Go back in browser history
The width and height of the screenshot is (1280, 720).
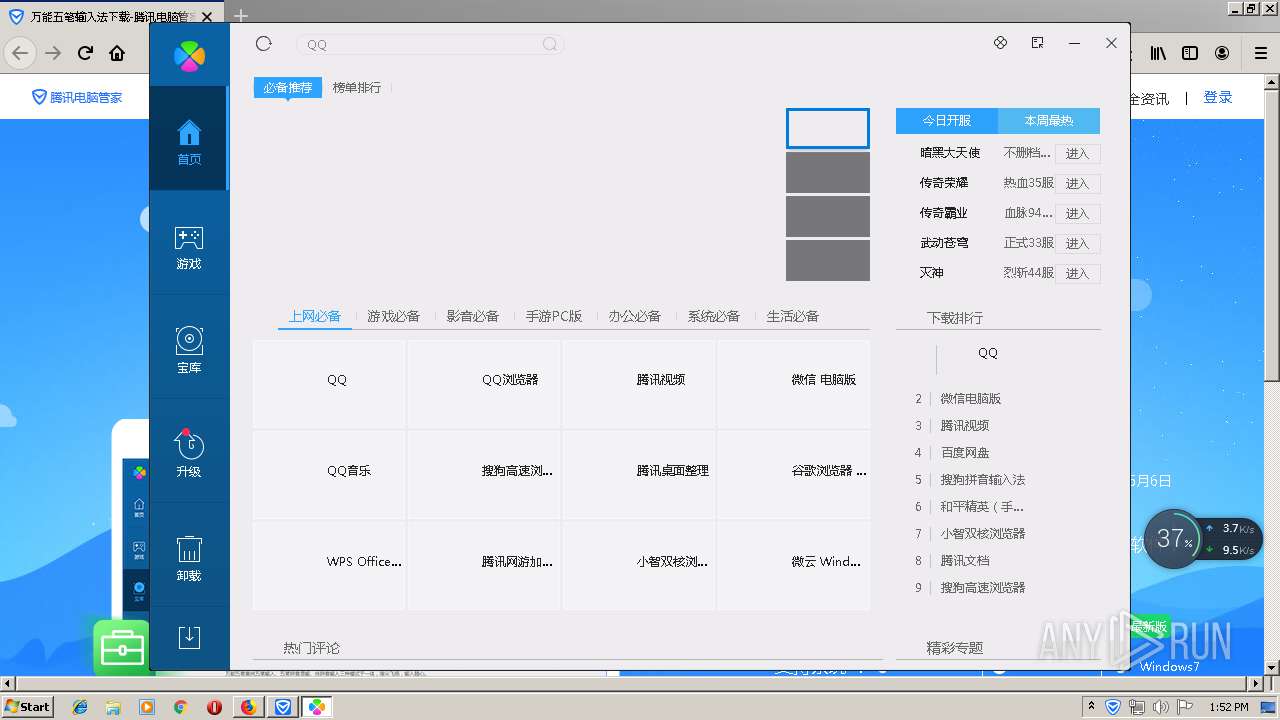(x=21, y=53)
